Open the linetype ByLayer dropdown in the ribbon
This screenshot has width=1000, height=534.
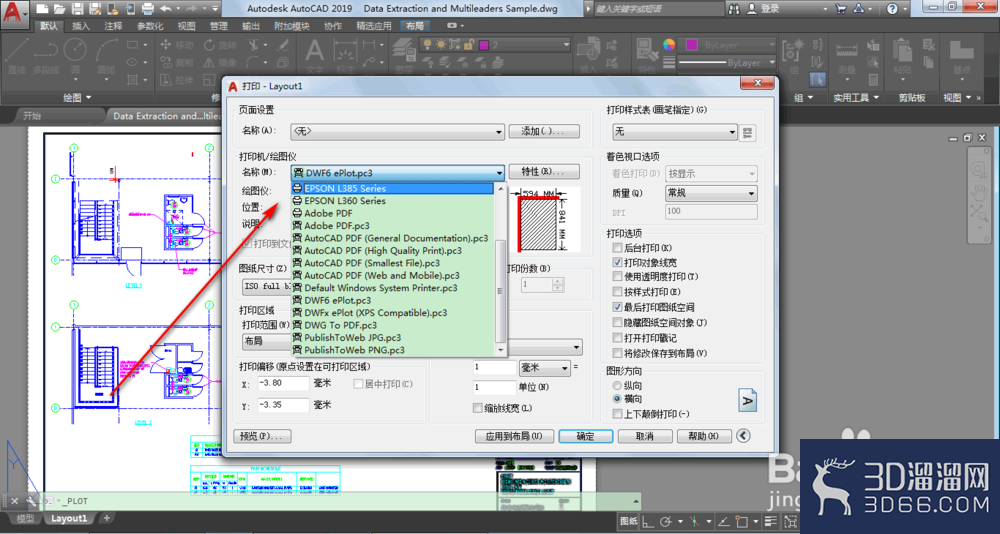pos(726,63)
